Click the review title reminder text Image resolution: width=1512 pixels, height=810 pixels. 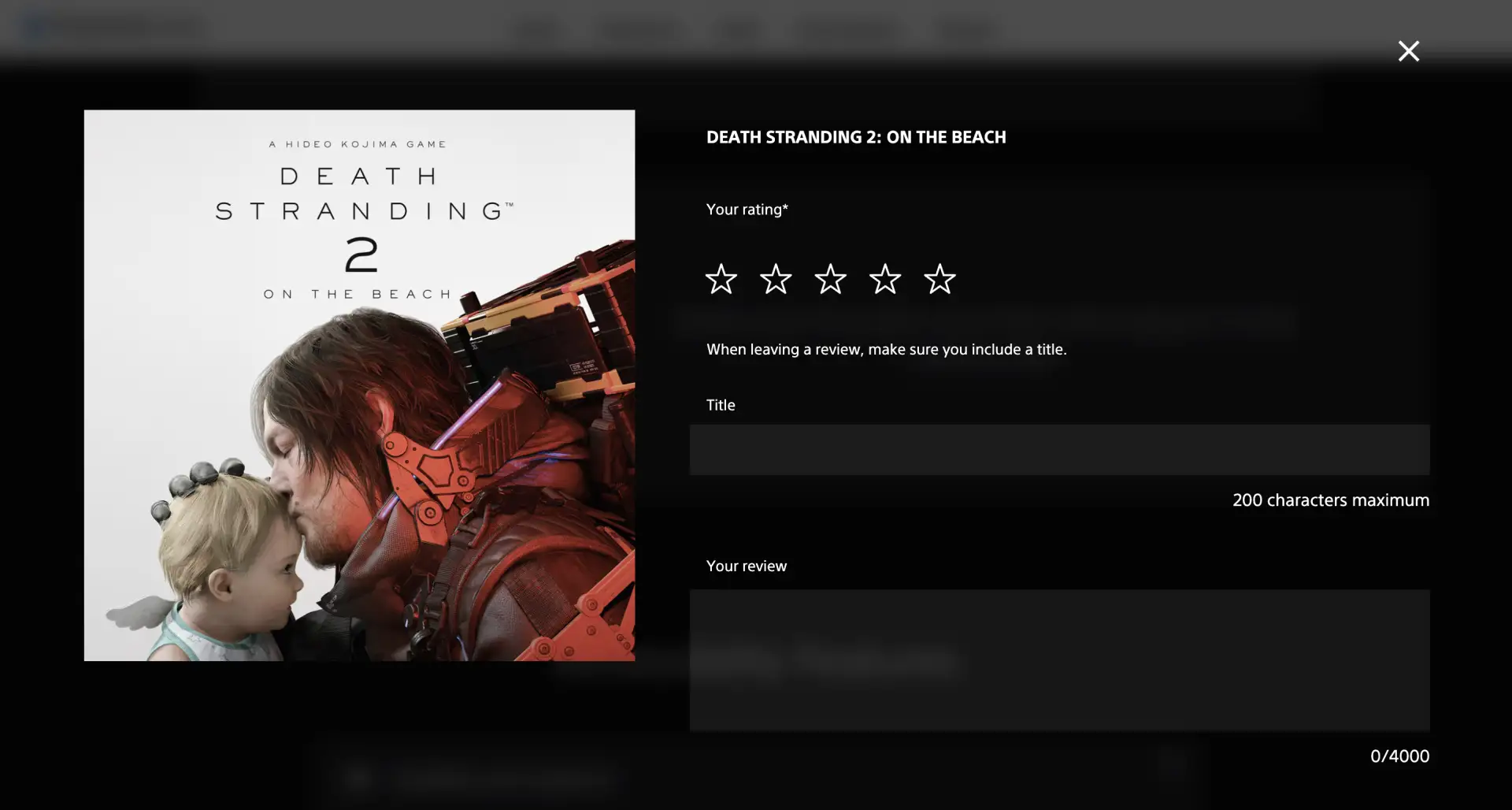(887, 349)
